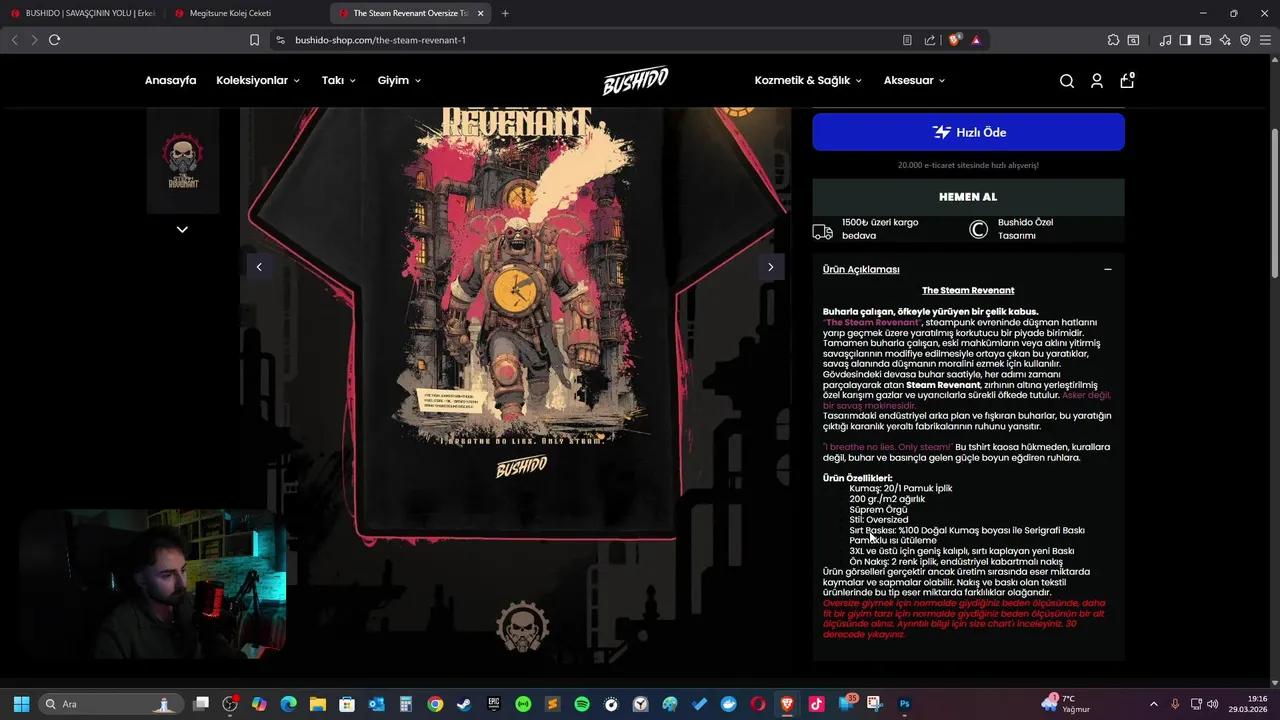
Task: Click Ürün Açıklaması heading link
Action: tap(861, 269)
